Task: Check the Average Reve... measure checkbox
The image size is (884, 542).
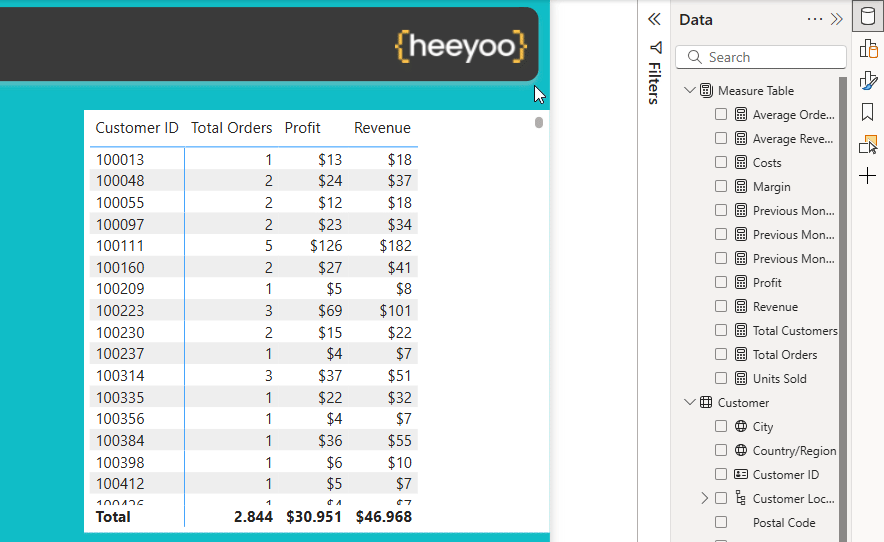Action: [721, 138]
